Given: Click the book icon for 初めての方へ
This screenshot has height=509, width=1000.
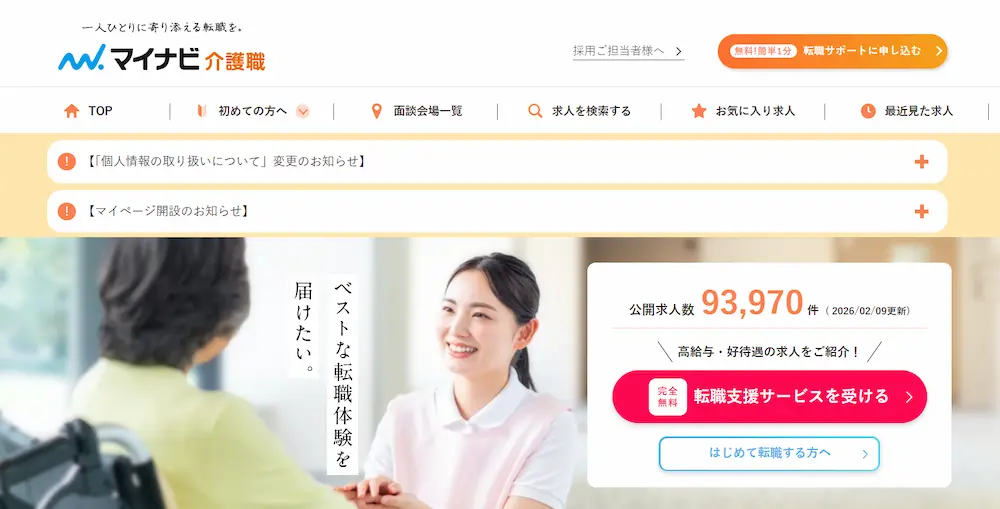Looking at the screenshot, I should pyautogui.click(x=202, y=111).
